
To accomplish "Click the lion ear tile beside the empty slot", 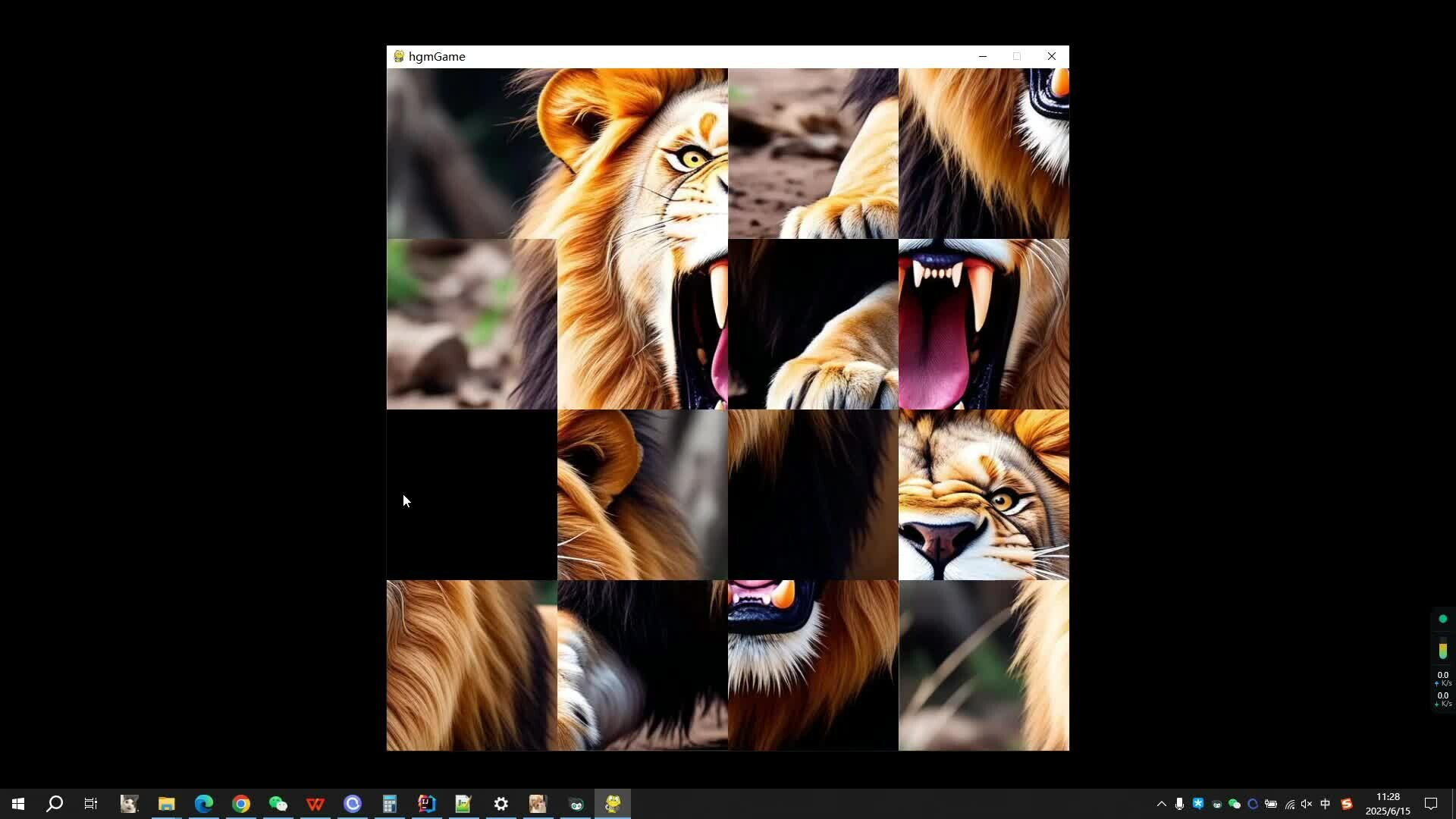I will pyautogui.click(x=642, y=494).
